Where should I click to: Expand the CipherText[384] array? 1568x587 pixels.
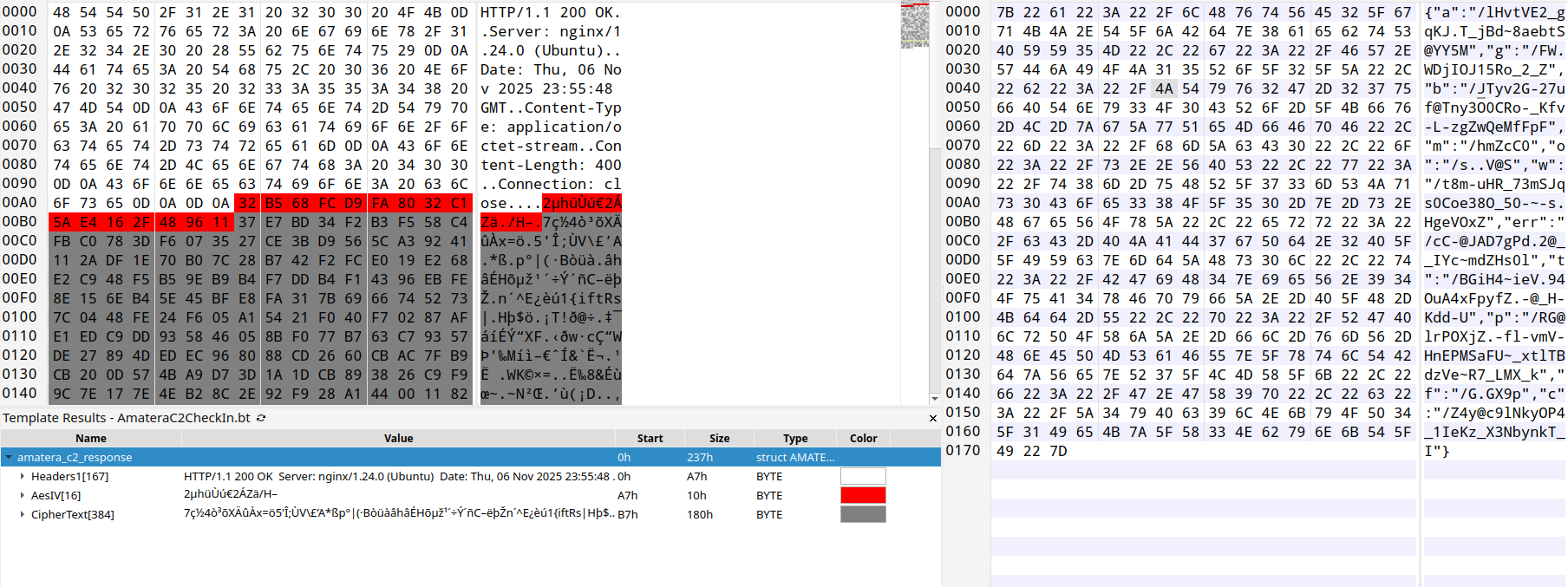point(23,514)
